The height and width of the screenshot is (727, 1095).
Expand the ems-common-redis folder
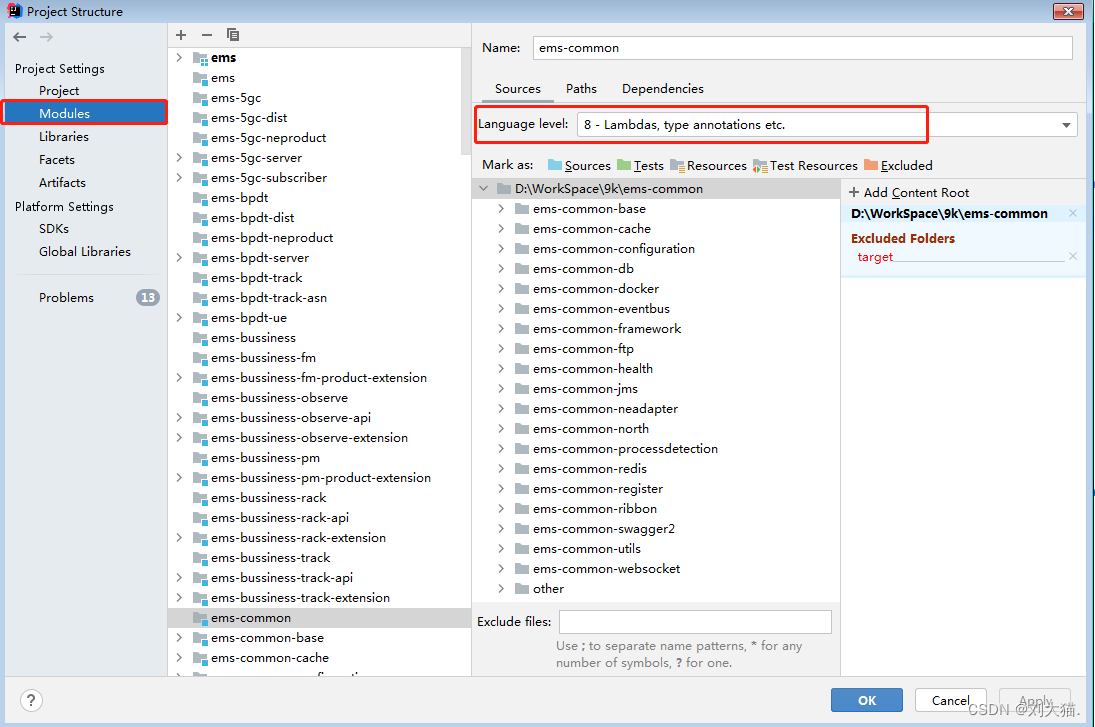pyautogui.click(x=501, y=469)
